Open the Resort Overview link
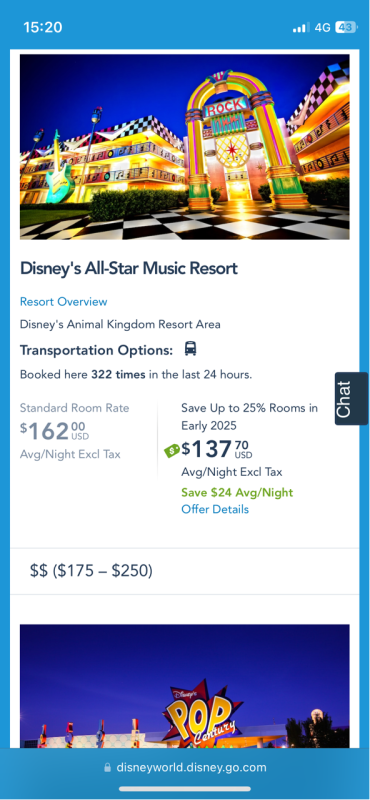370x800 pixels. 64,302
